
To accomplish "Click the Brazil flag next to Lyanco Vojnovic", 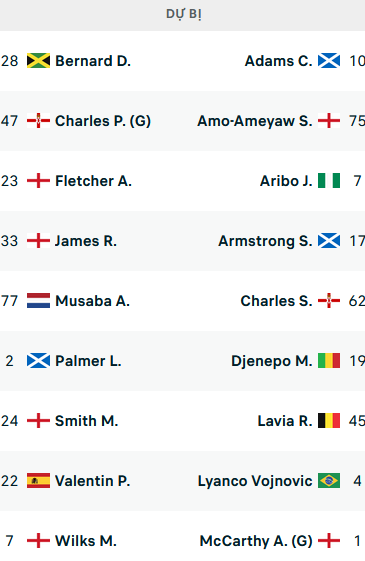I will (x=329, y=480).
